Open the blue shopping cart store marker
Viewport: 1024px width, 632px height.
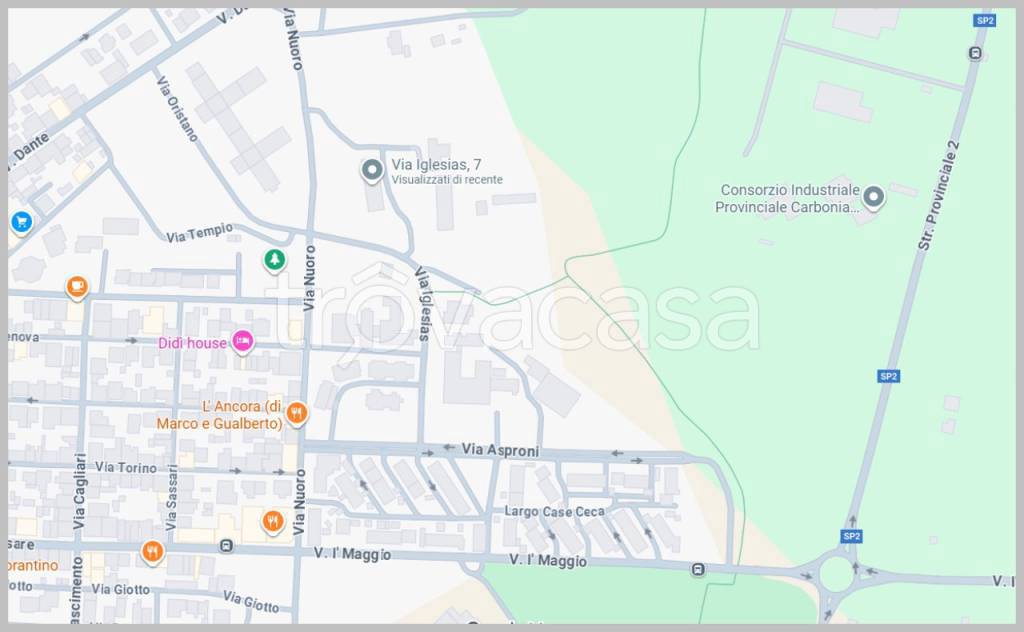(20, 222)
